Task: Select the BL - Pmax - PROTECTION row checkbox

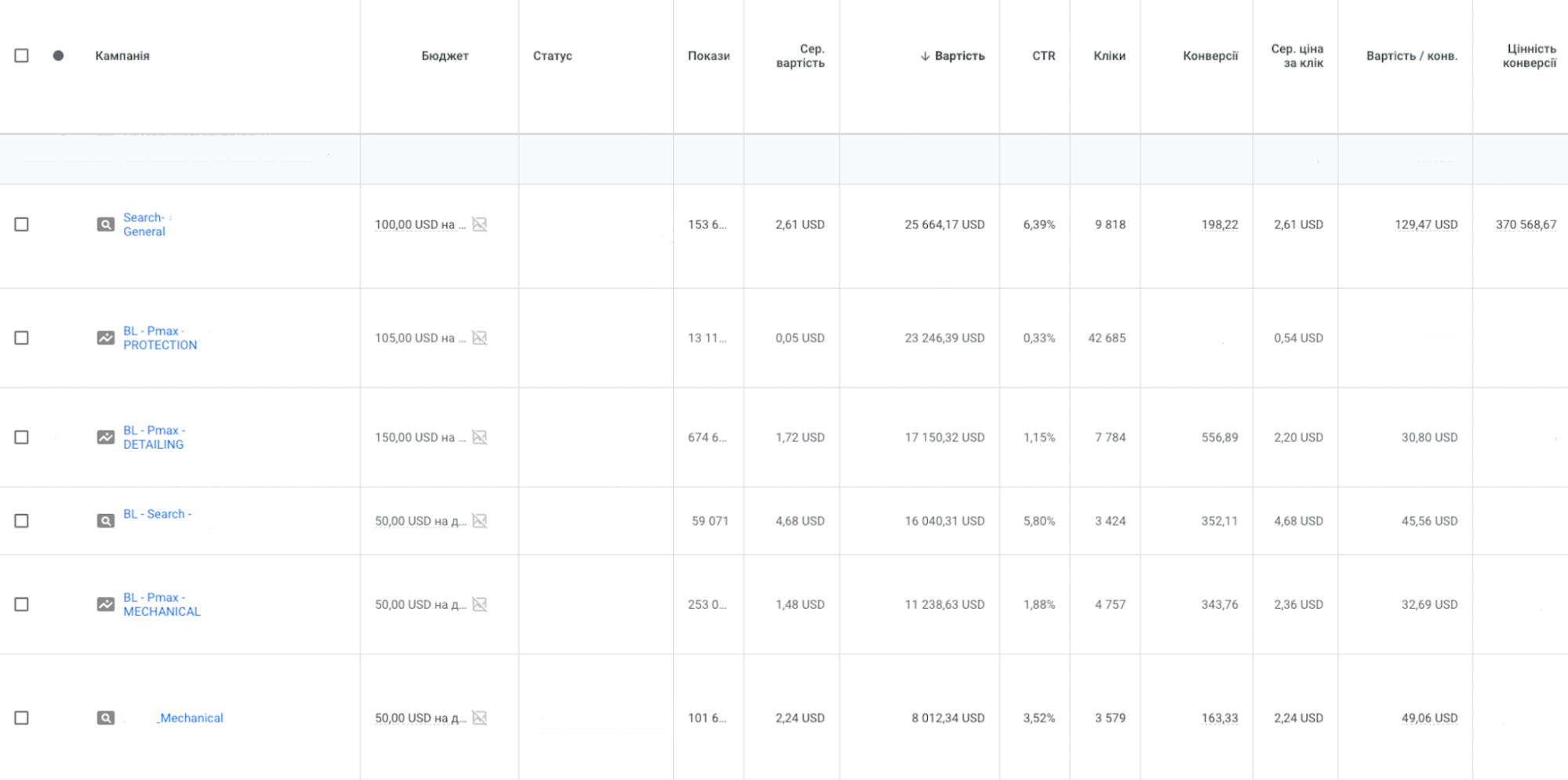Action: point(22,338)
